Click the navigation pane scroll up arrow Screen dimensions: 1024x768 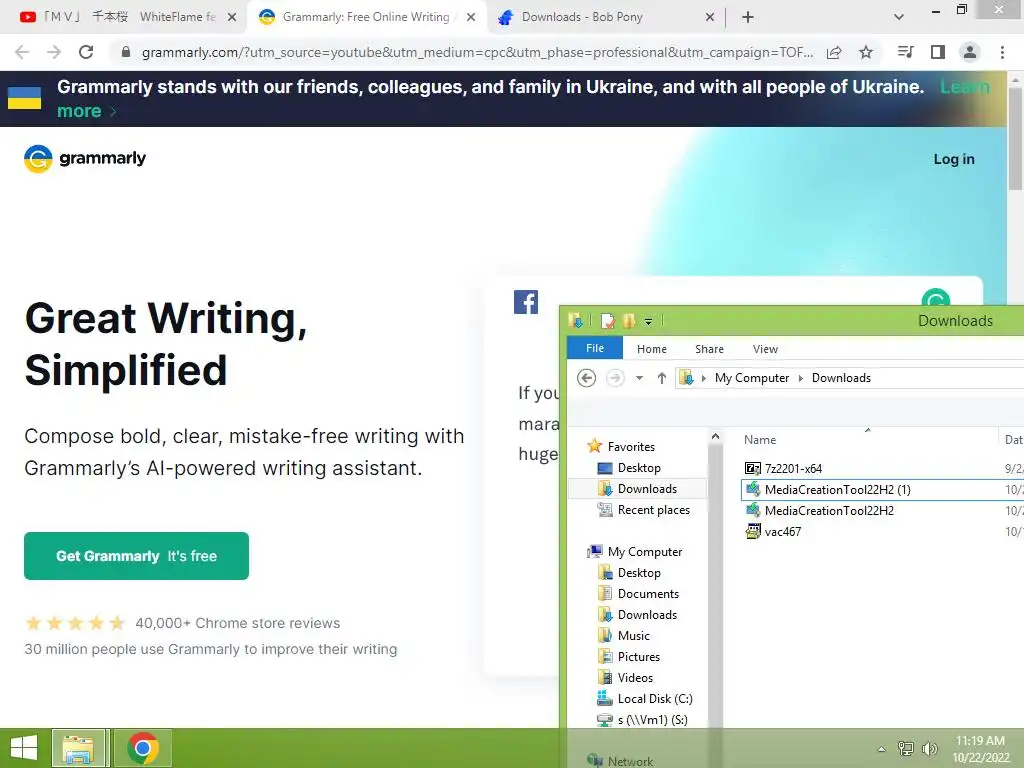coord(715,436)
